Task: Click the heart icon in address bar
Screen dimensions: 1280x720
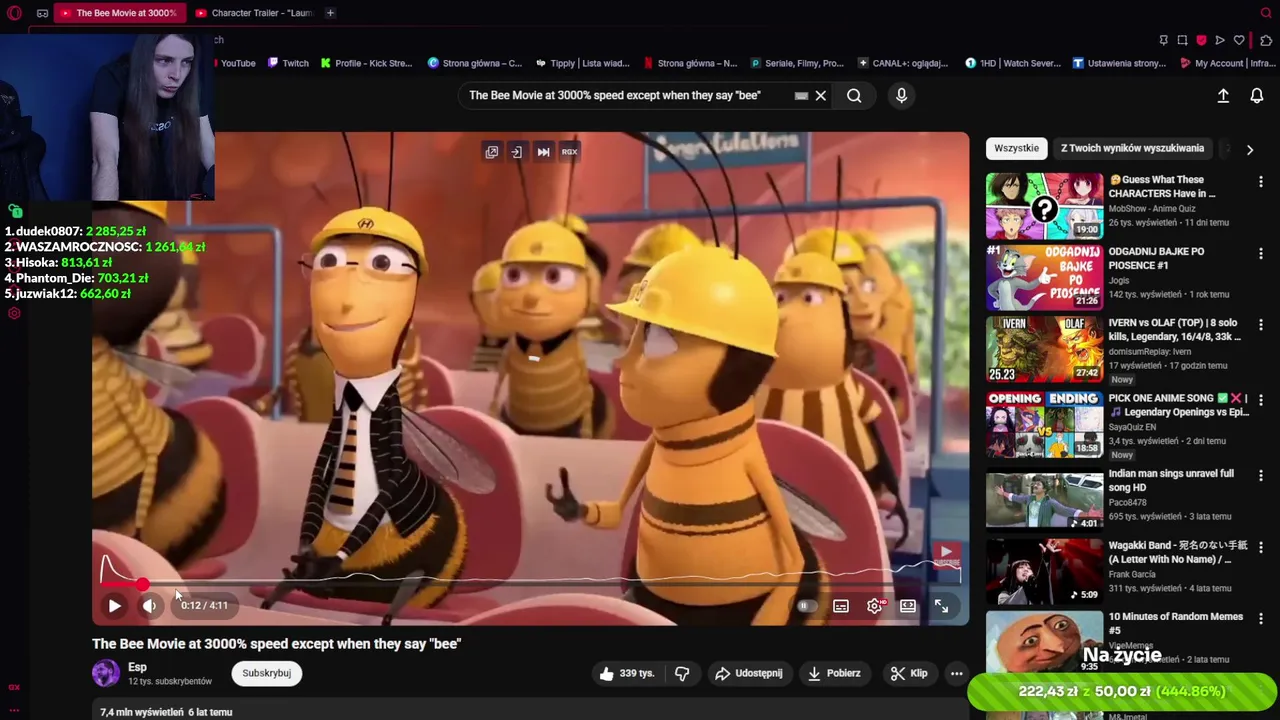Action: (x=1239, y=40)
